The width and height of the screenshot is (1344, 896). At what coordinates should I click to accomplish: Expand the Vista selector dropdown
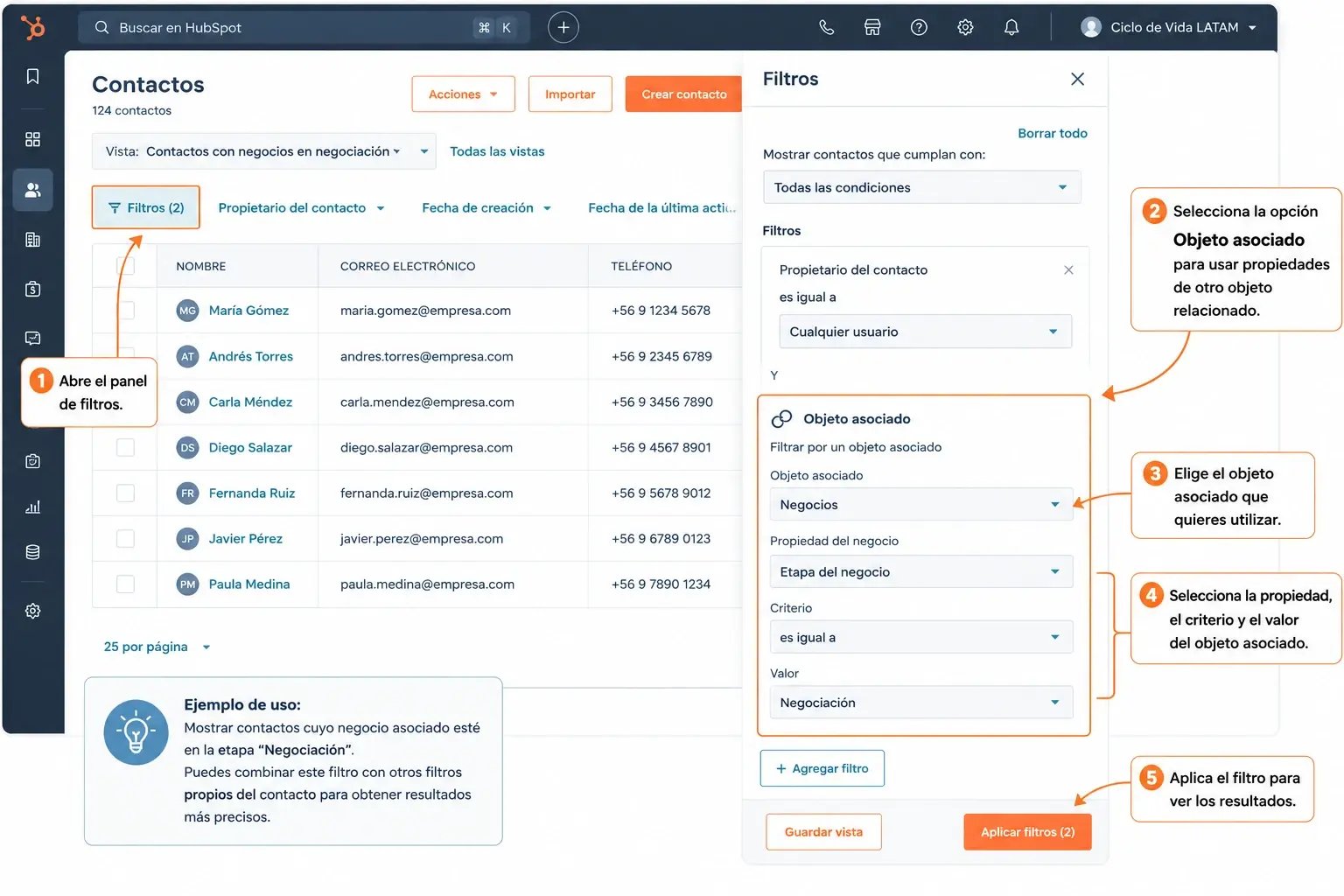point(263,151)
